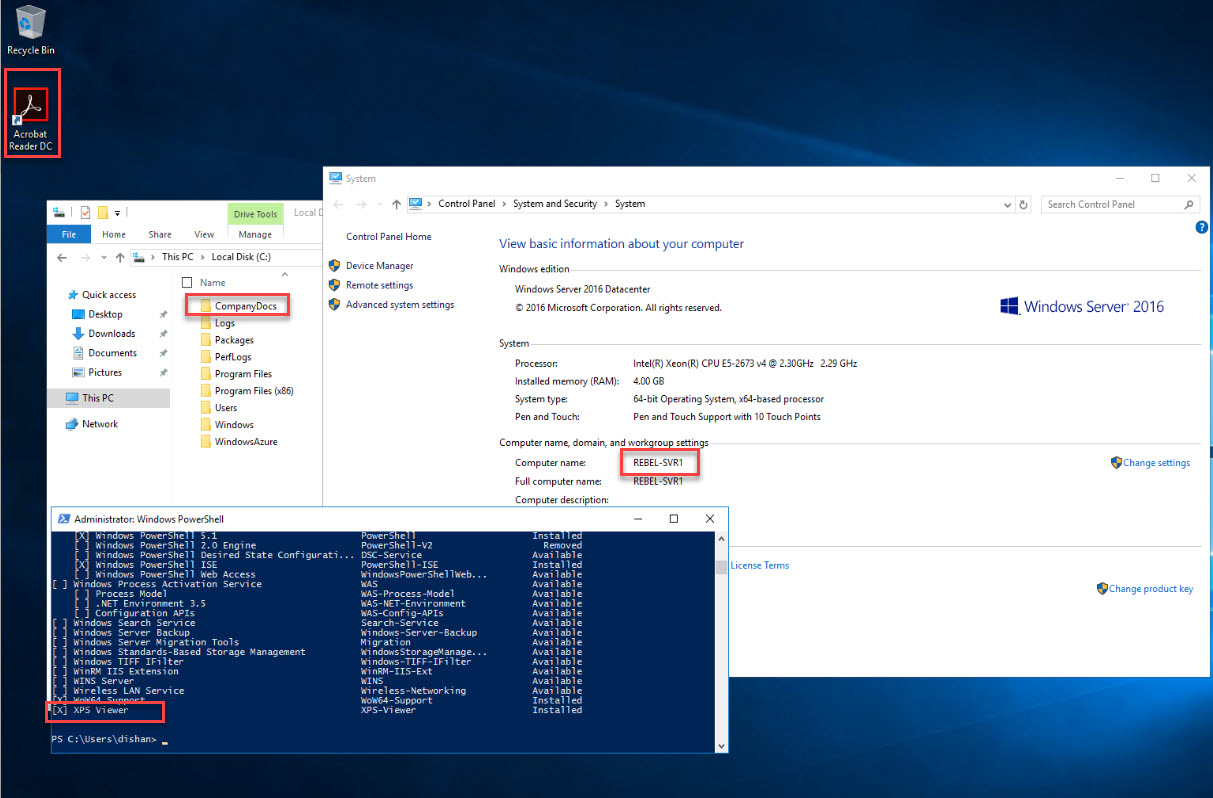Open the Manage tab under Drive Tools
The image size is (1213, 798).
[255, 234]
